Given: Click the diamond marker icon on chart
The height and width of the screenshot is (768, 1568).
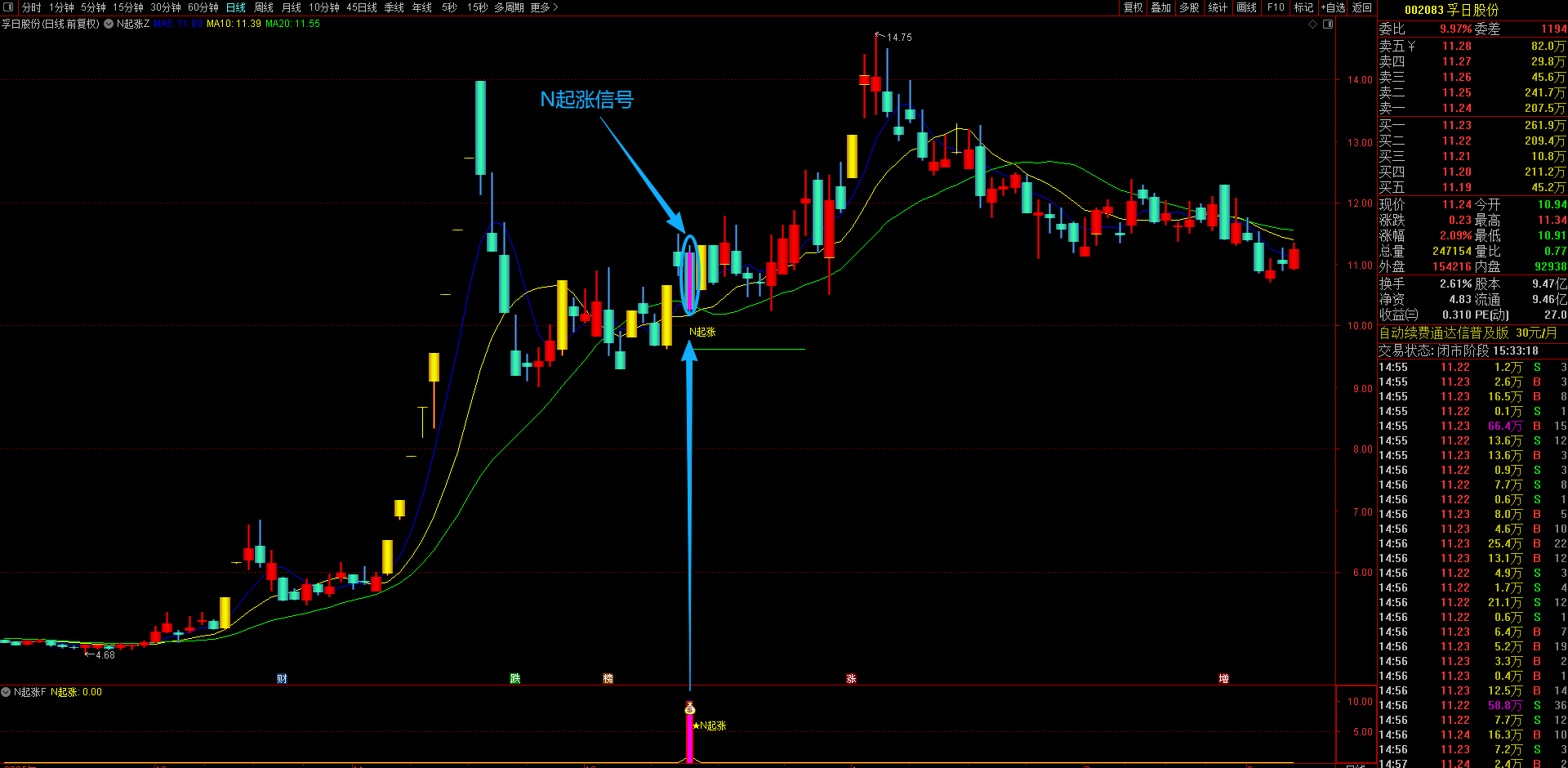Looking at the screenshot, I should pyautogui.click(x=1313, y=24).
